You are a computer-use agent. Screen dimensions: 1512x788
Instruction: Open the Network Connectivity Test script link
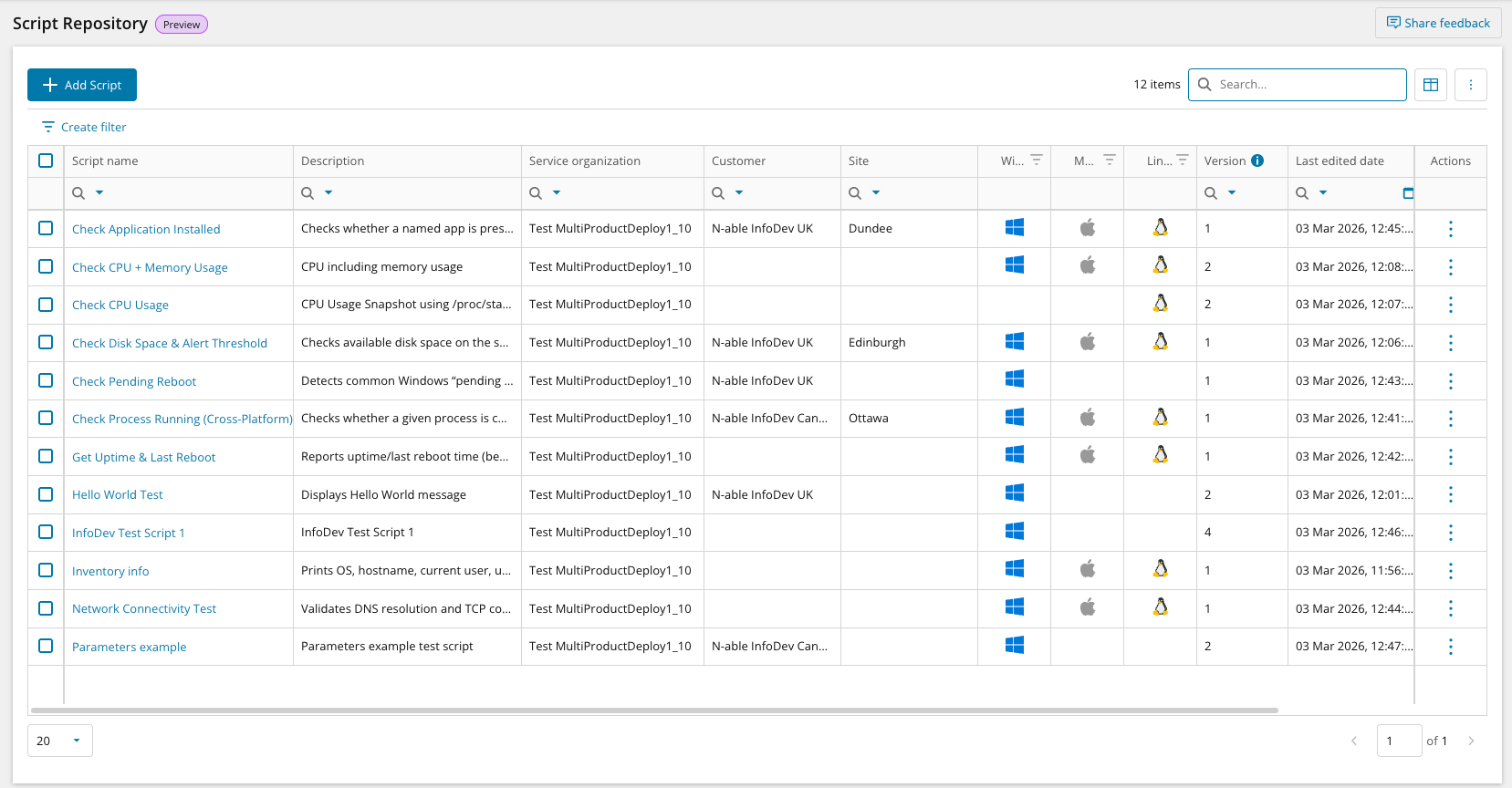144,608
